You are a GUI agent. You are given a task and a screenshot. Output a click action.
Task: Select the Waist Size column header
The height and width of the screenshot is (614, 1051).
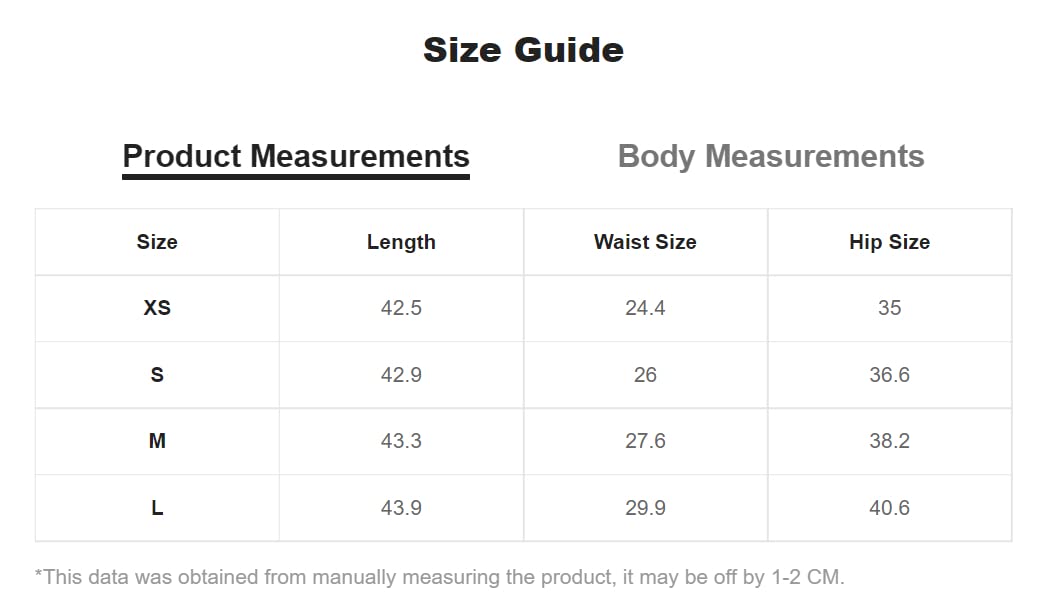645,242
